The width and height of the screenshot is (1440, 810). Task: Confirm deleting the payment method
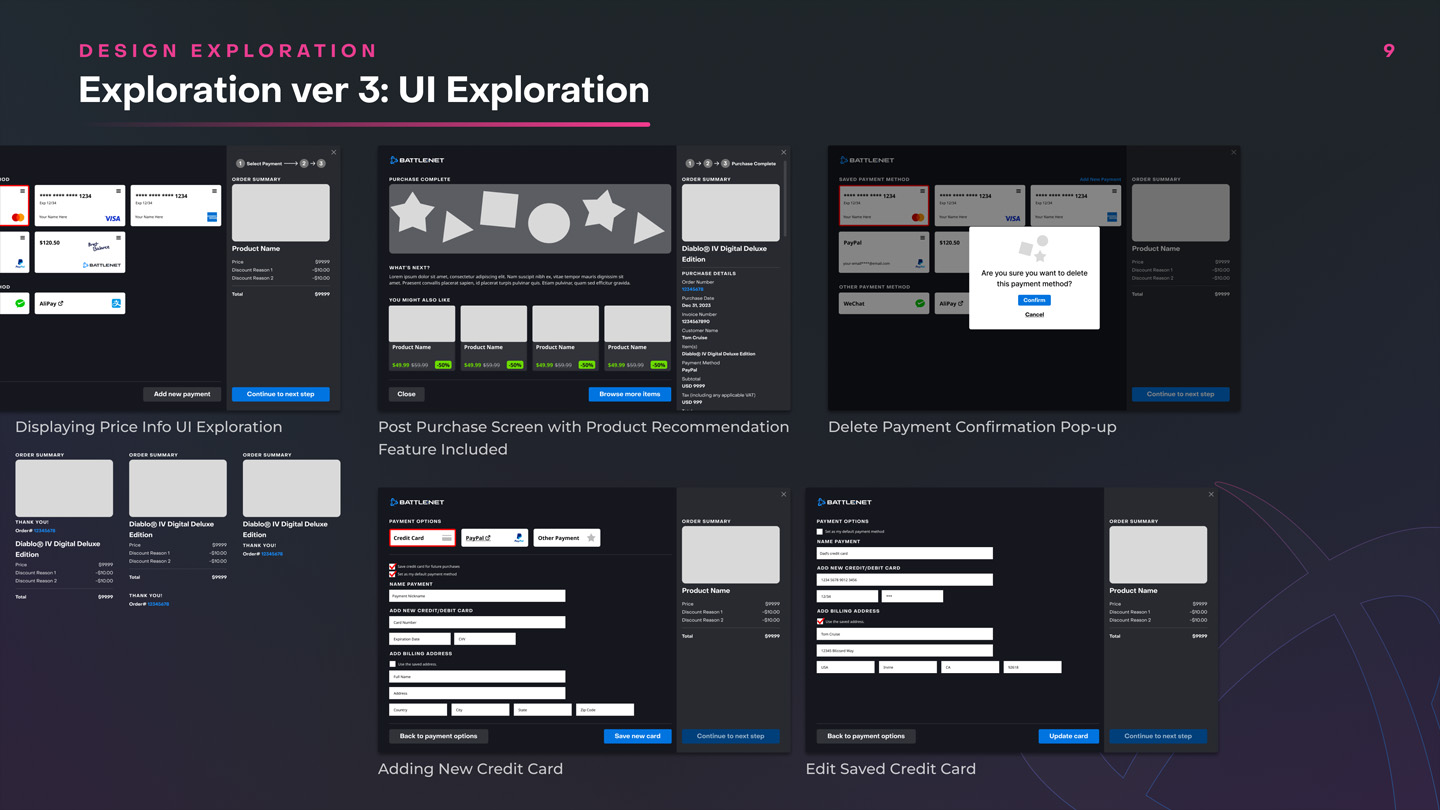click(x=1034, y=300)
